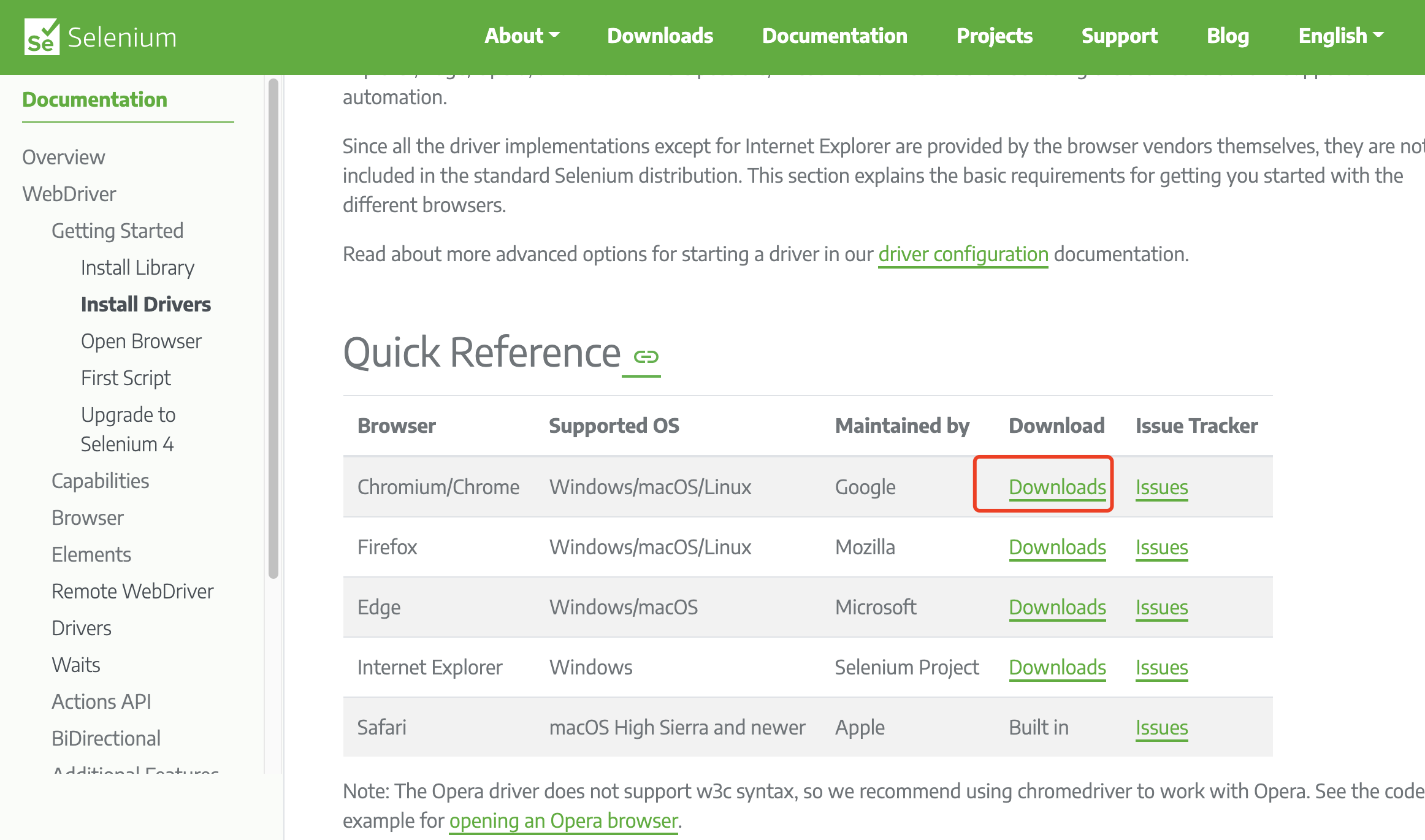Click the driver configuration link
This screenshot has width=1425, height=840.
click(x=963, y=254)
